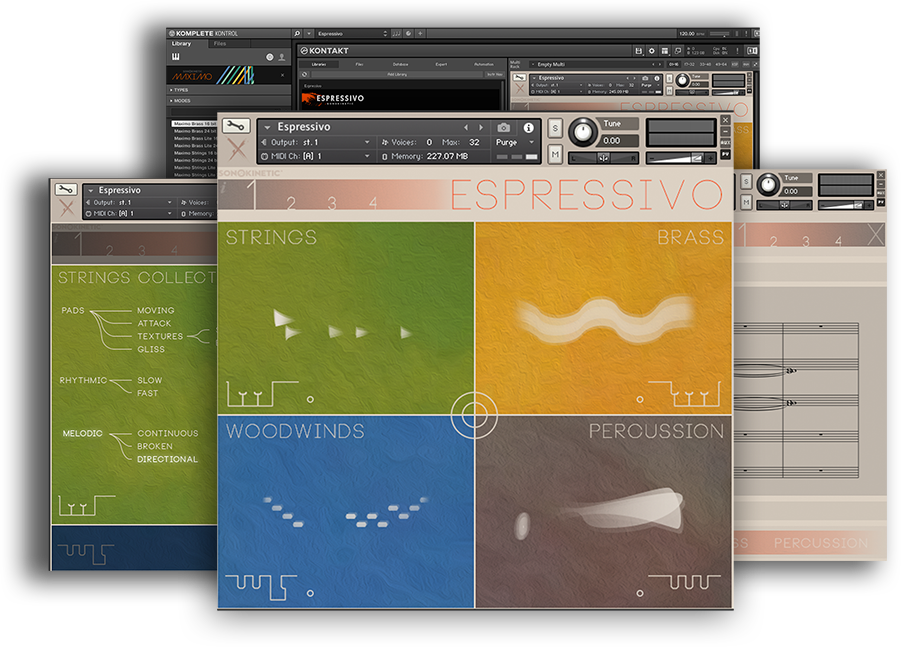Switch to the Library tab in Komplete Kontrol
The width and height of the screenshot is (901, 647).
point(181,44)
